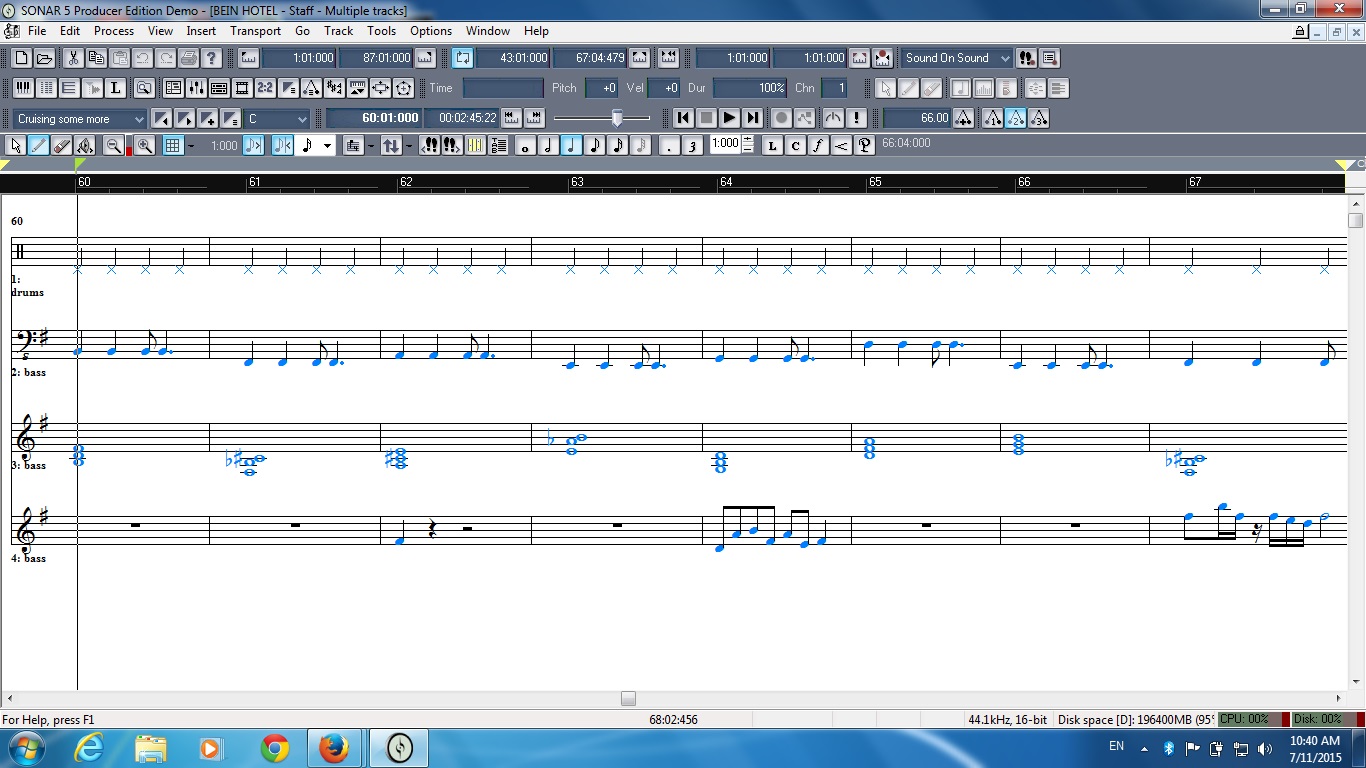The width and height of the screenshot is (1366, 768).
Task: Select the whole note duration button
Action: tap(526, 146)
